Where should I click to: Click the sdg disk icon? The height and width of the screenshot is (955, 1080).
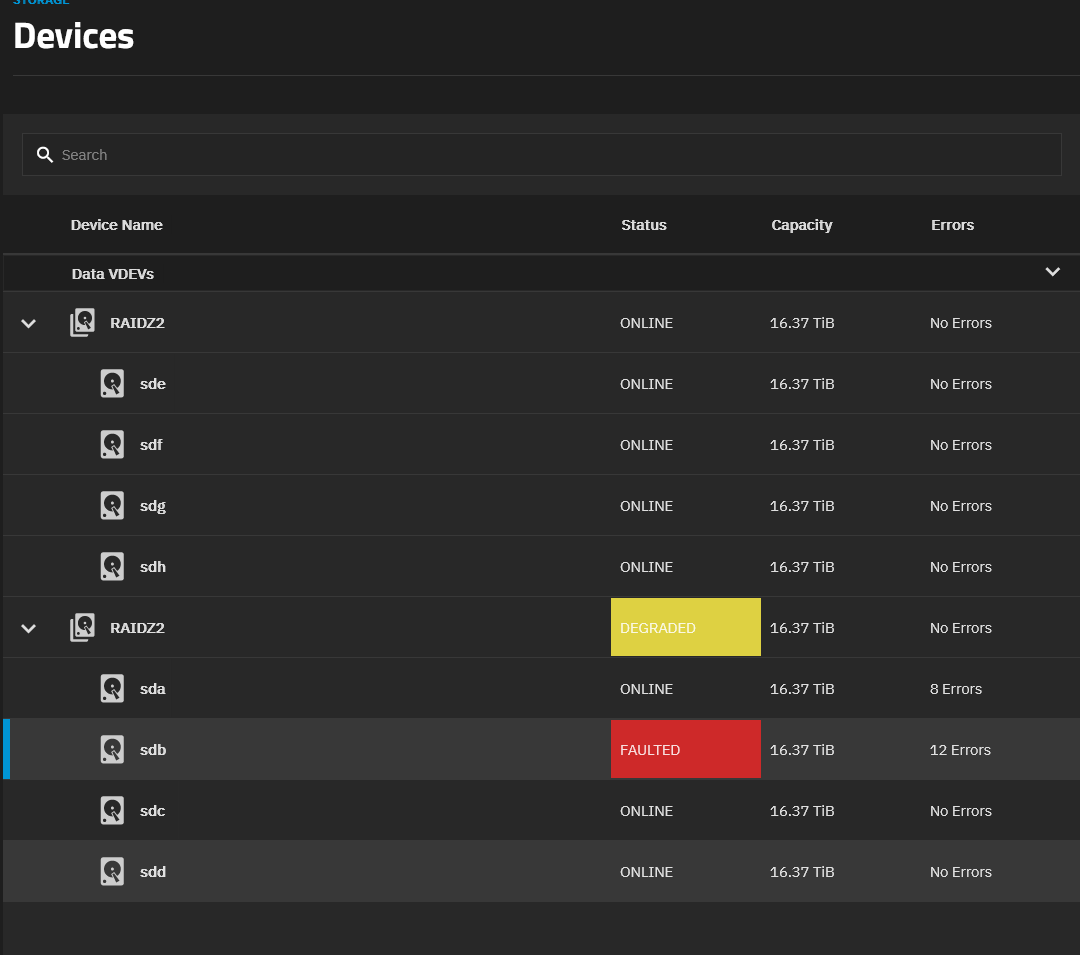[112, 505]
